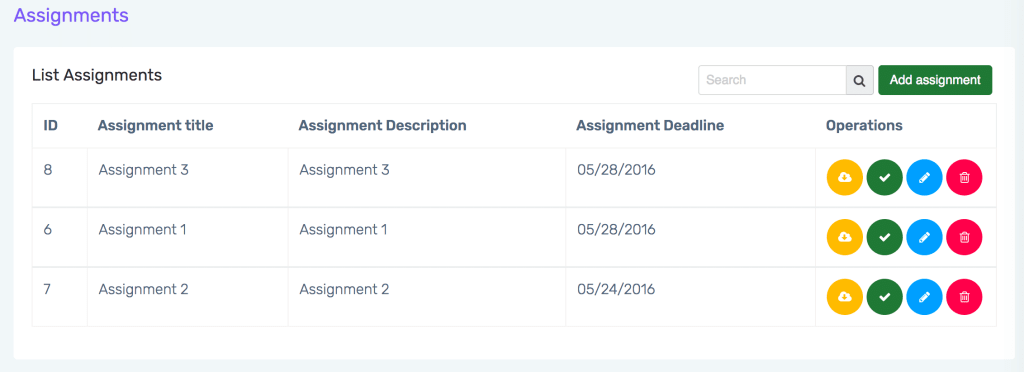This screenshot has height=372, width=1024.
Task: Click the Assignment Deadline column header
Action: [x=650, y=125]
